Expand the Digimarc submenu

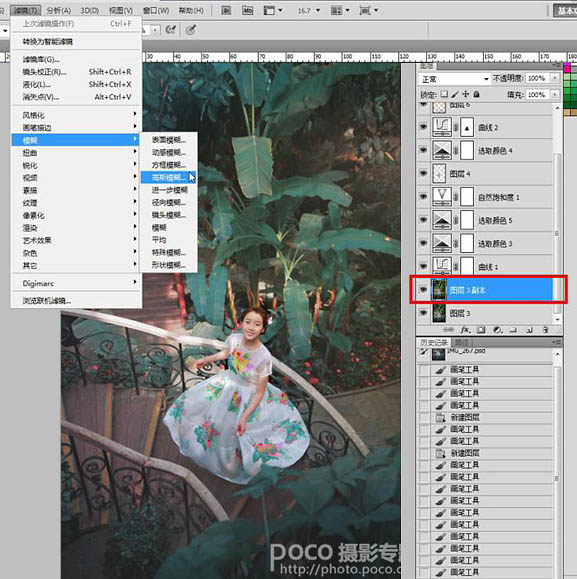tap(76, 283)
